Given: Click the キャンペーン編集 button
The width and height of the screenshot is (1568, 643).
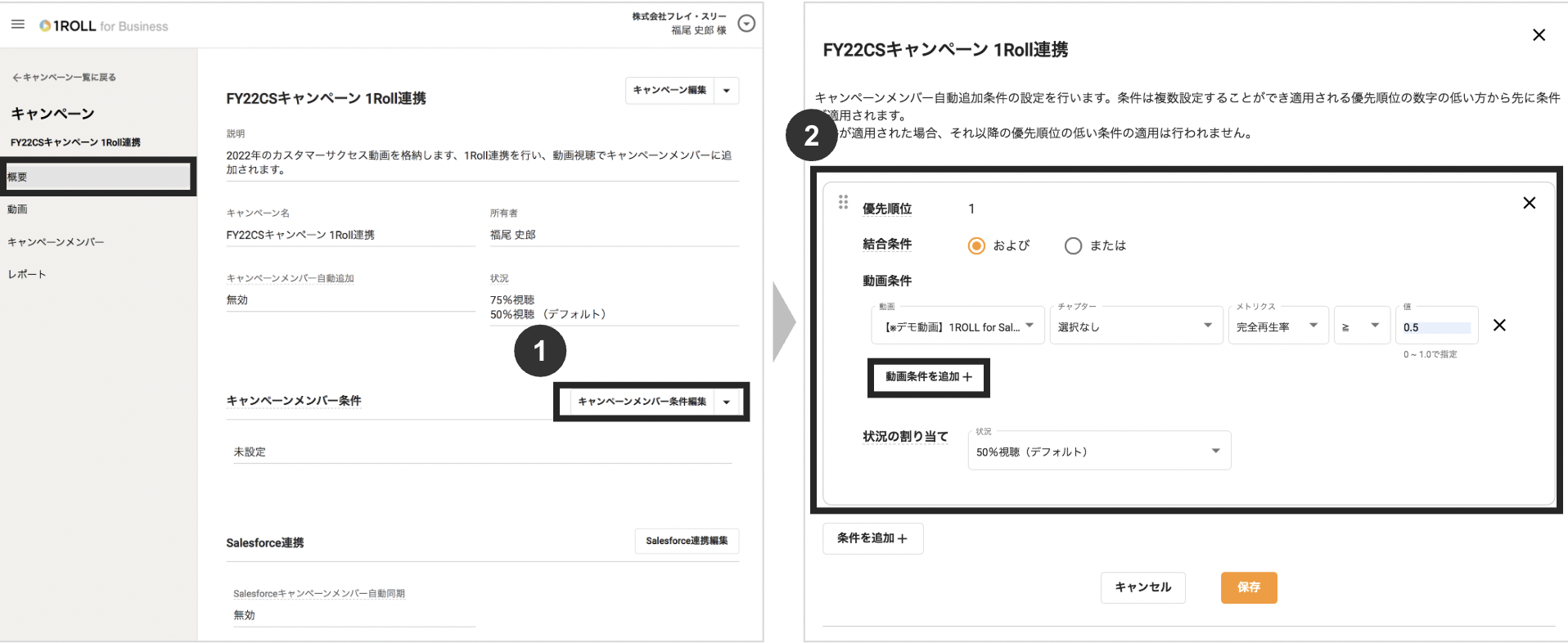Looking at the screenshot, I should coord(670,91).
